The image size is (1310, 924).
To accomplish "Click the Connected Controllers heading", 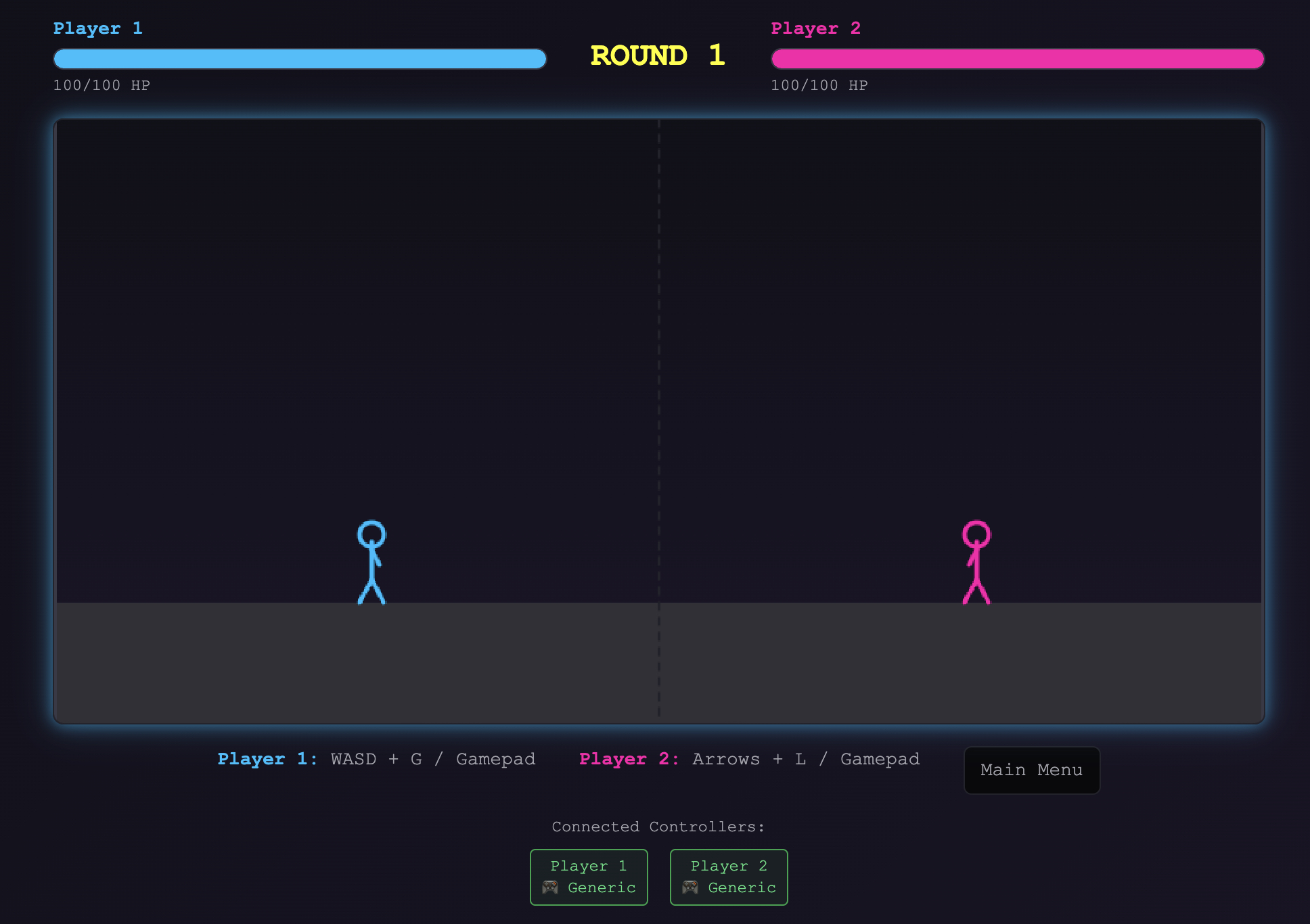I will [657, 826].
